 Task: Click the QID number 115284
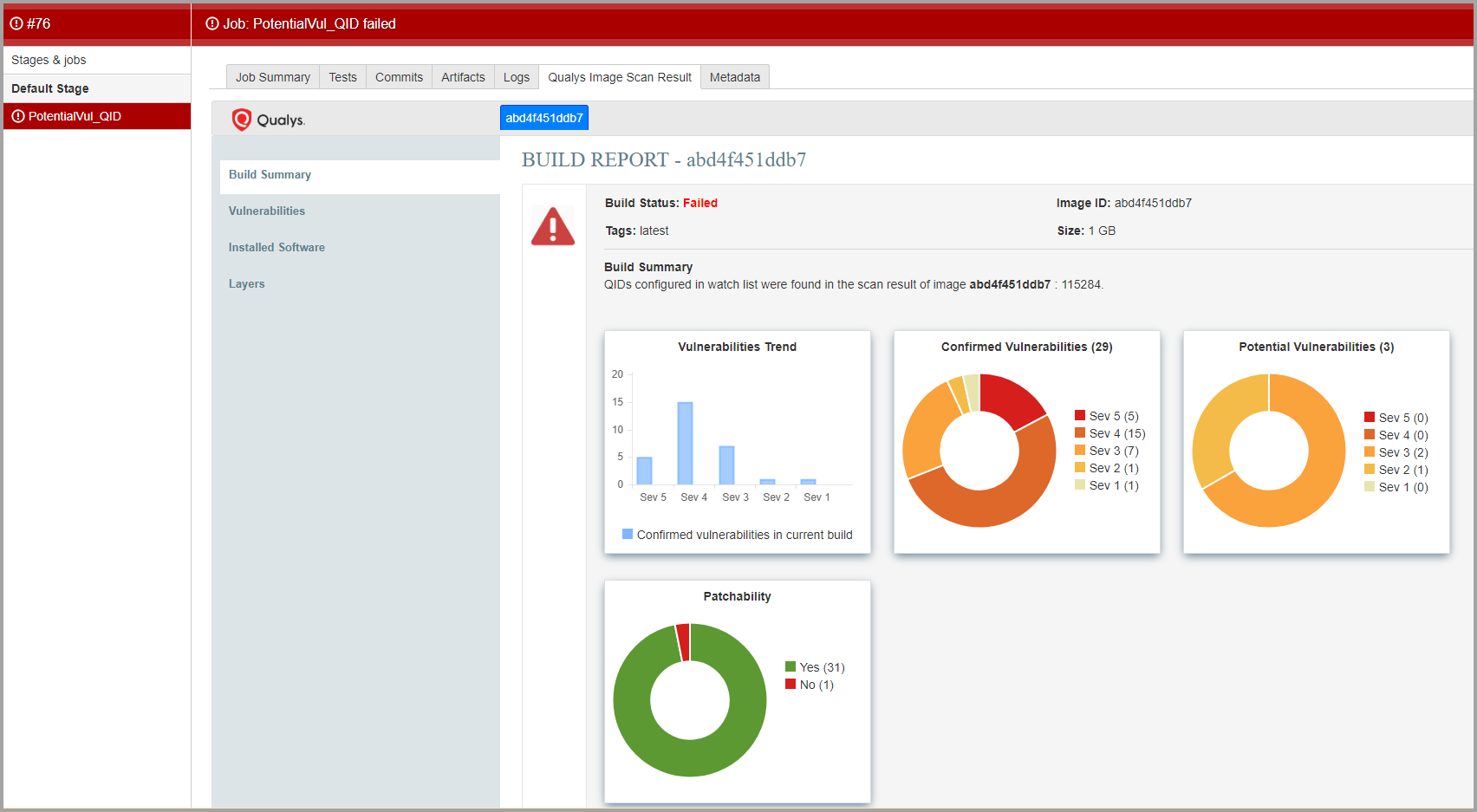click(1081, 284)
